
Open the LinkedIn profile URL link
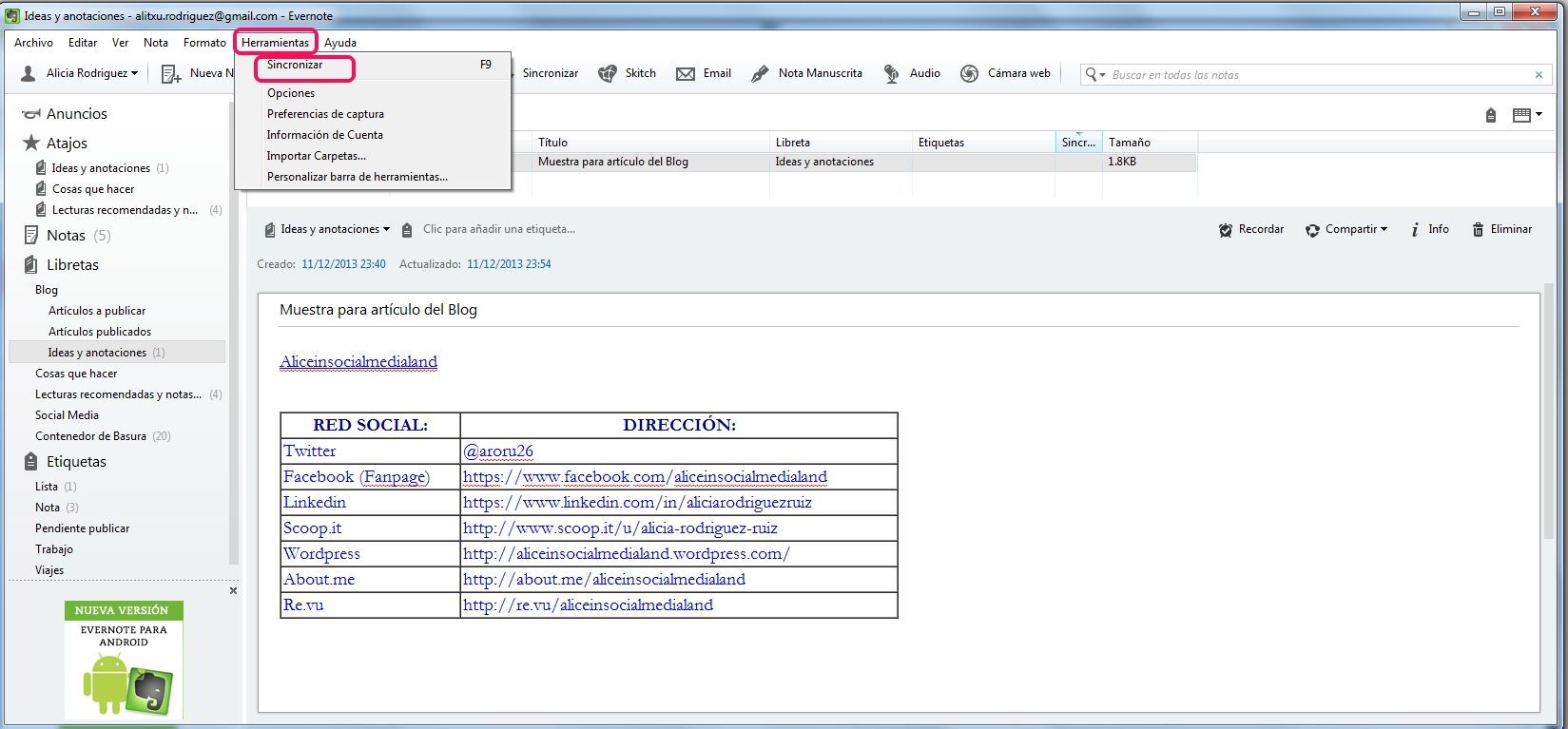[637, 503]
